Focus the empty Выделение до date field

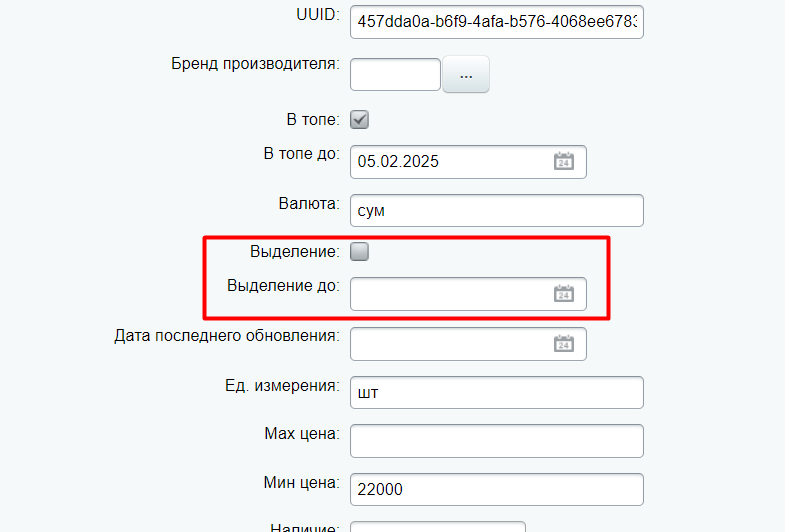click(x=468, y=294)
